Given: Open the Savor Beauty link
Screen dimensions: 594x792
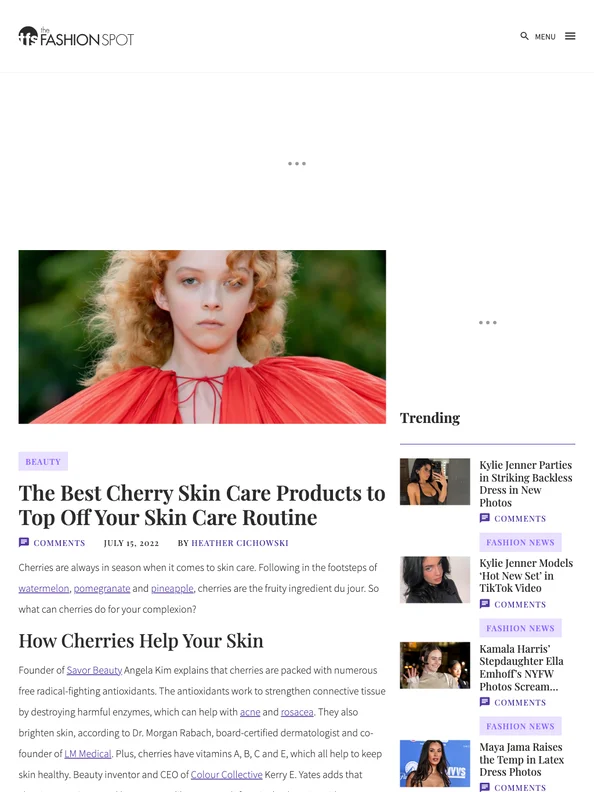Looking at the screenshot, I should (94, 670).
